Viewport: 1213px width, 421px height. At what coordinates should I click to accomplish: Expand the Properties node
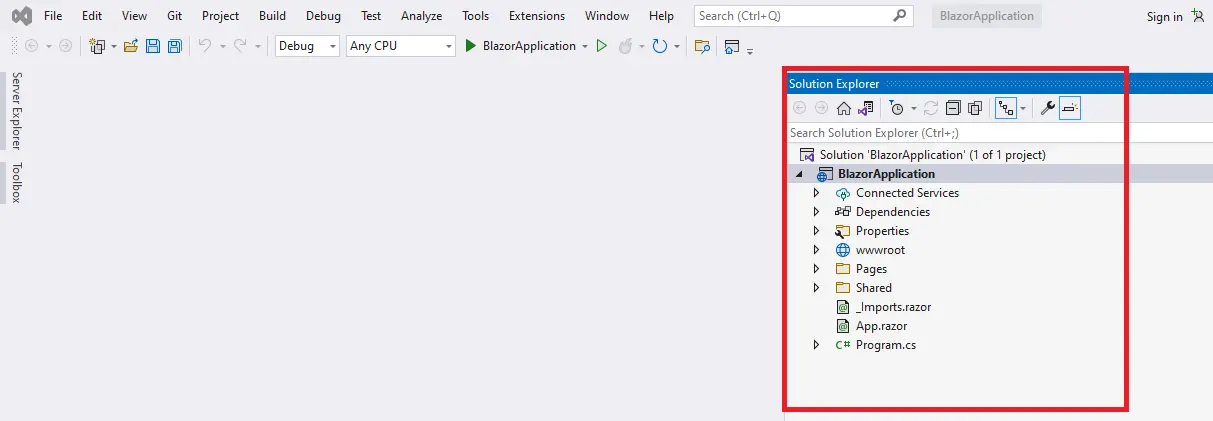click(816, 231)
